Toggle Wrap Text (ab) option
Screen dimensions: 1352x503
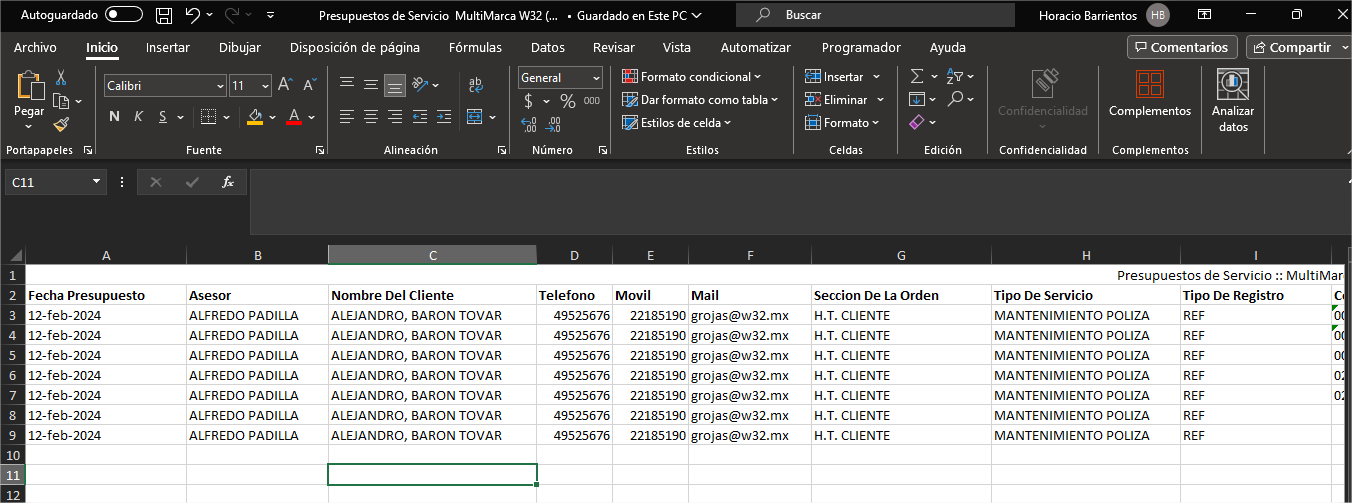pyautogui.click(x=475, y=85)
